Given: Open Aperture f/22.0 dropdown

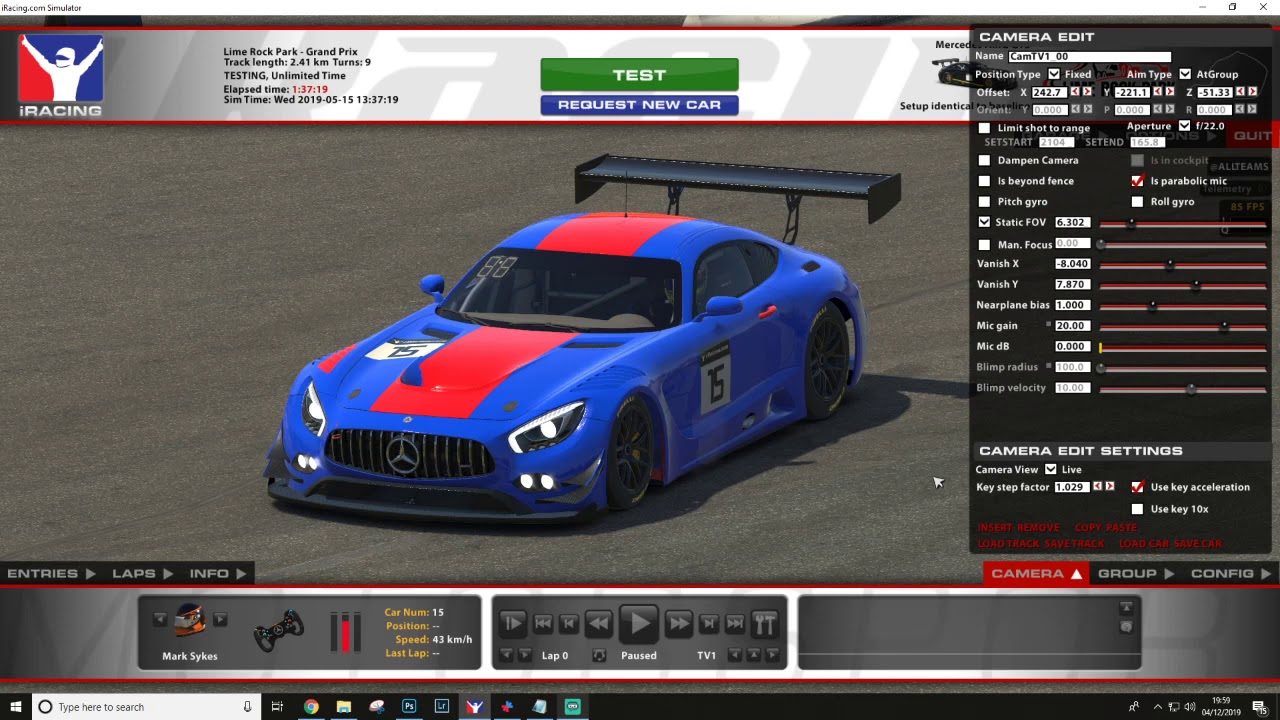Looking at the screenshot, I should (1184, 126).
